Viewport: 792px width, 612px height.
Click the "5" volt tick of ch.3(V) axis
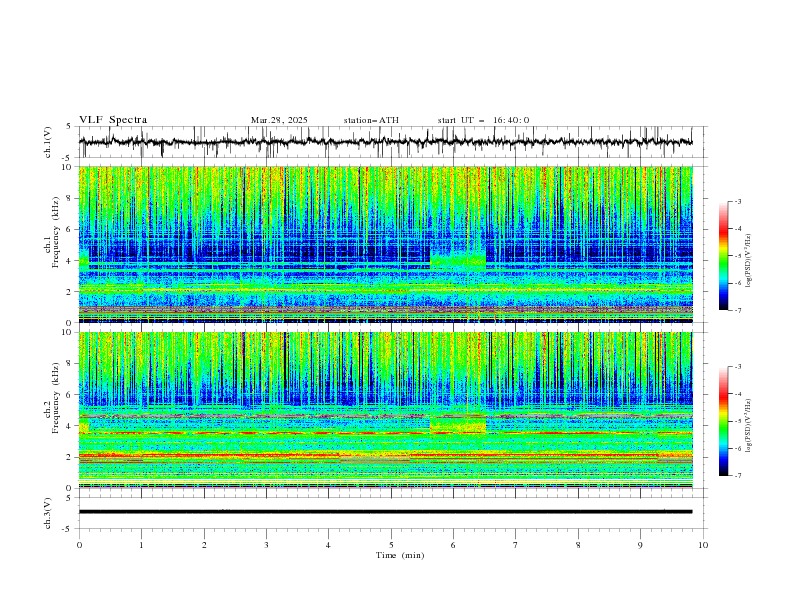69,498
